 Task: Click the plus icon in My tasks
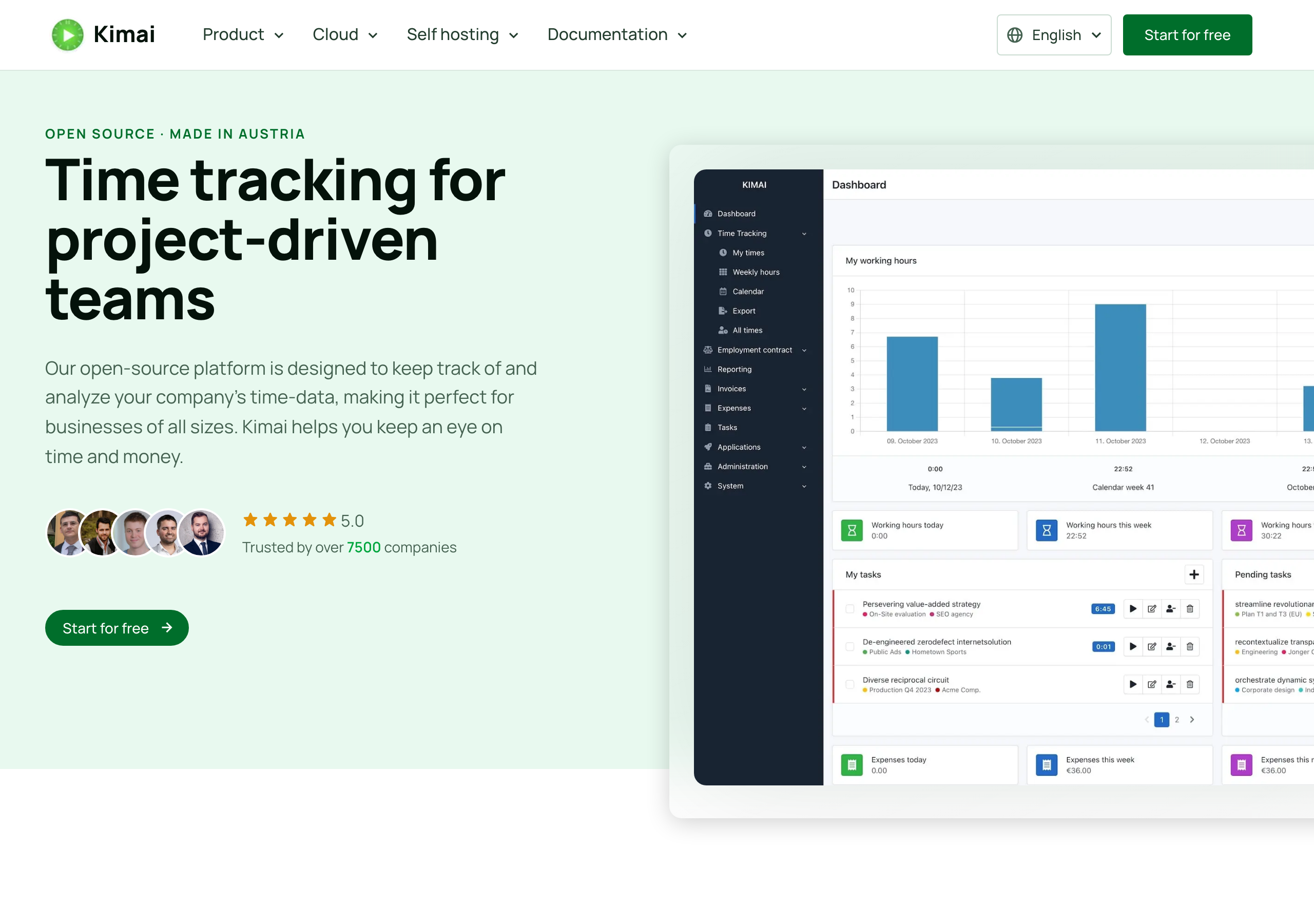1194,574
